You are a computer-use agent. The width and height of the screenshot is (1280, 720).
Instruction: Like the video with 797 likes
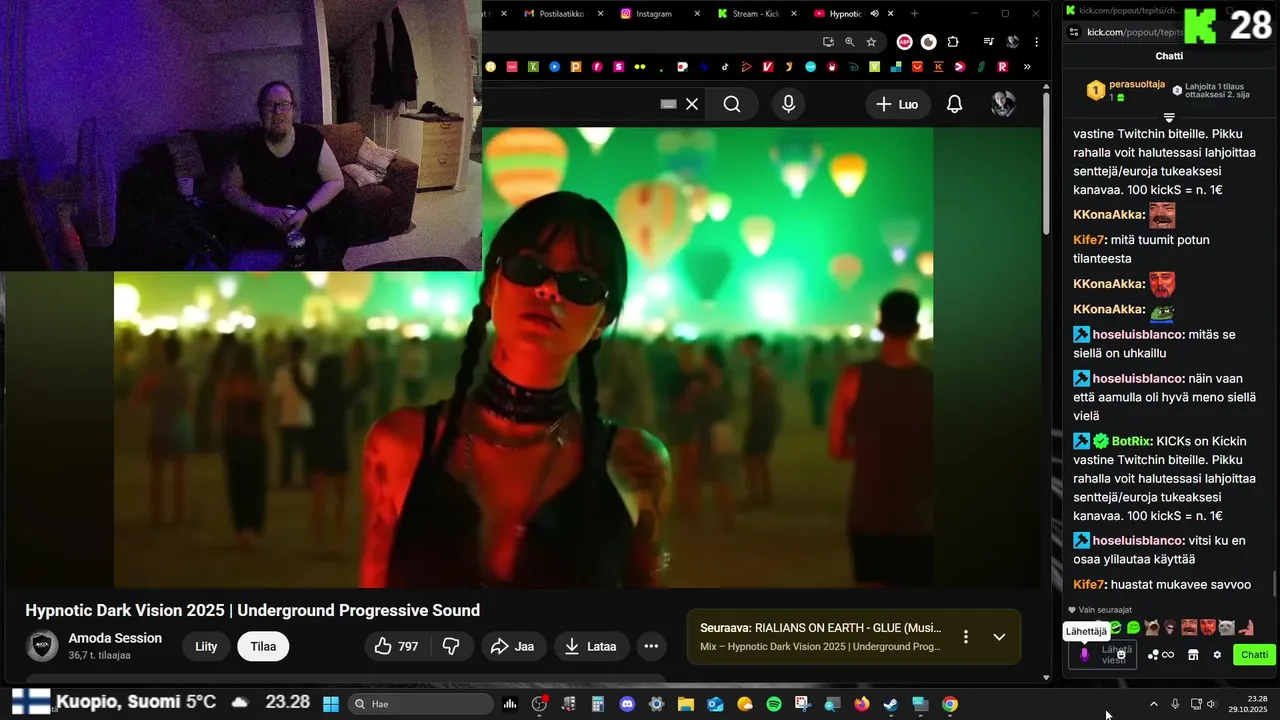tap(396, 646)
